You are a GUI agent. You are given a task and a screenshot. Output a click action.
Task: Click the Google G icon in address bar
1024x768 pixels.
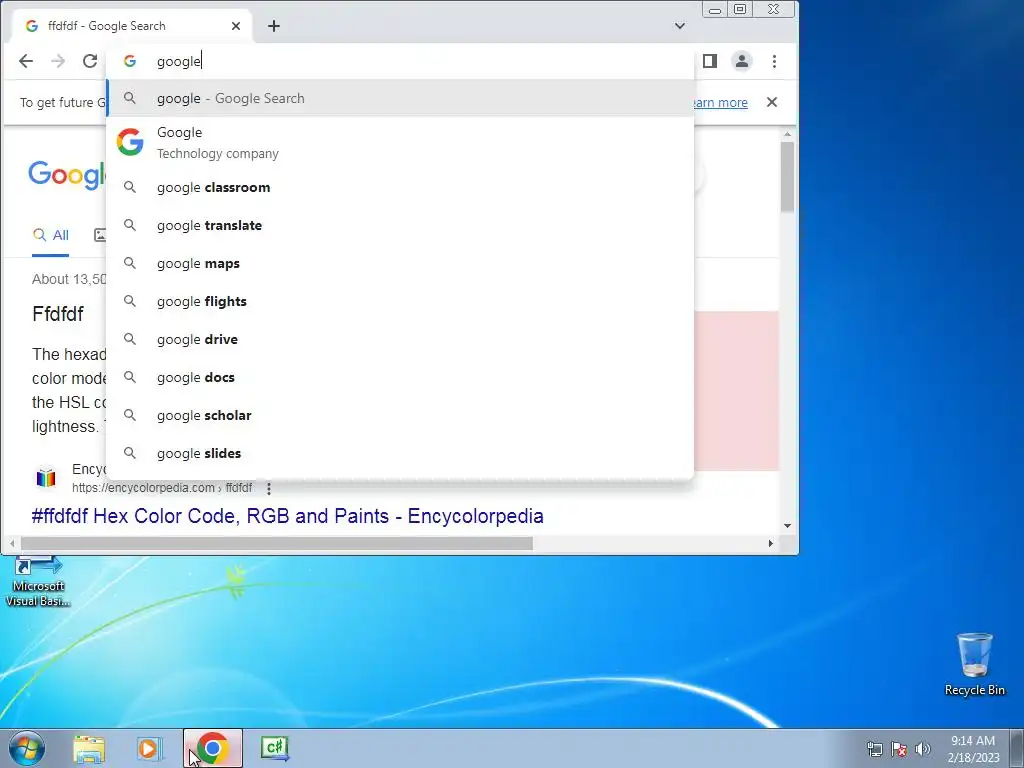click(x=130, y=61)
